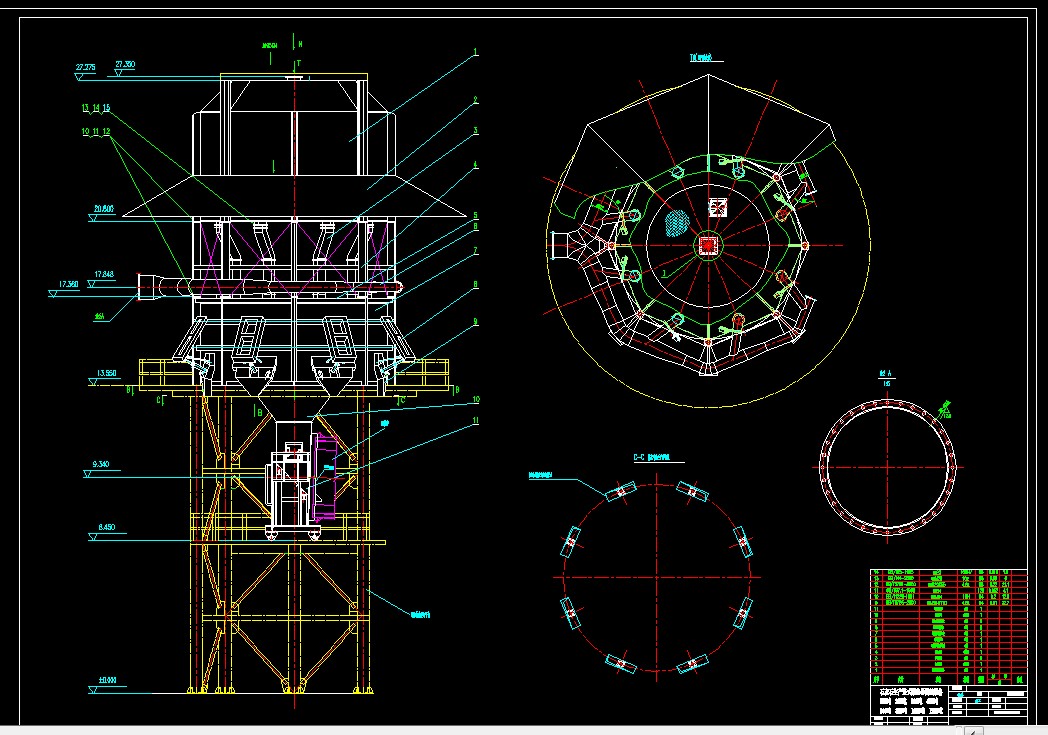Select the 27.350 elevation marker
The image size is (1048, 735).
pyautogui.click(x=125, y=64)
